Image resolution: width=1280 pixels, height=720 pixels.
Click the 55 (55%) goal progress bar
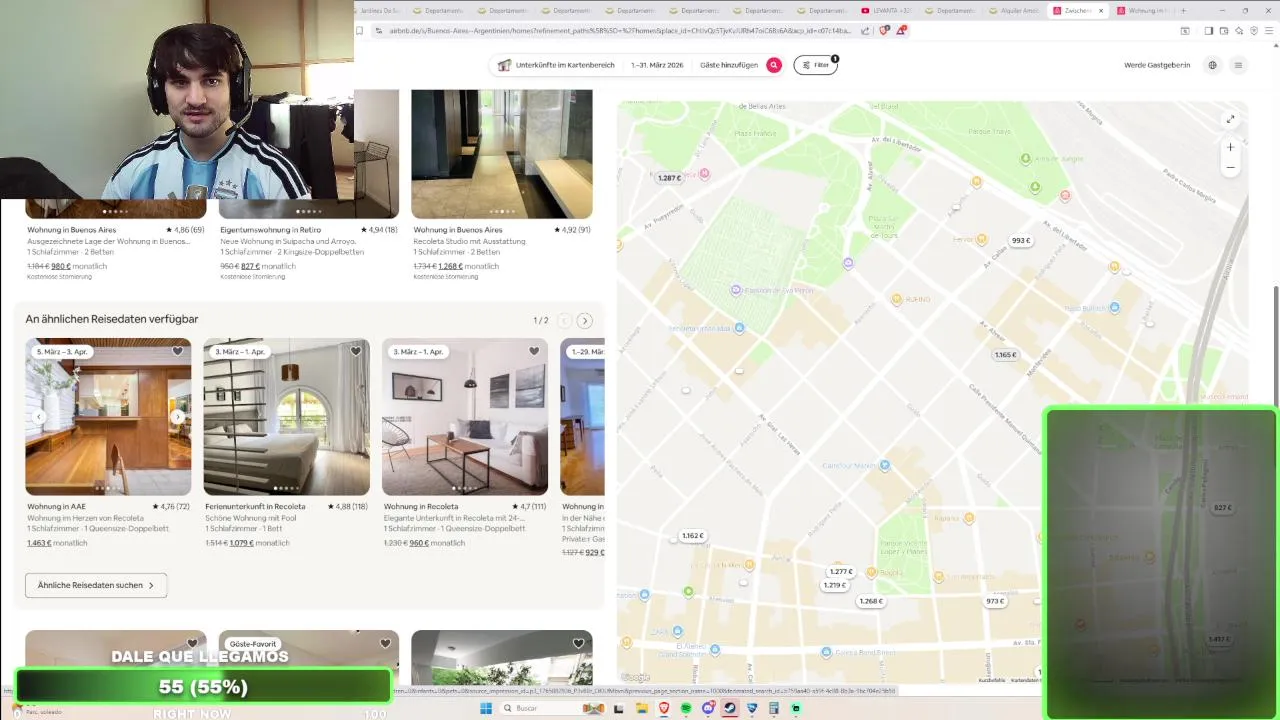(203, 687)
